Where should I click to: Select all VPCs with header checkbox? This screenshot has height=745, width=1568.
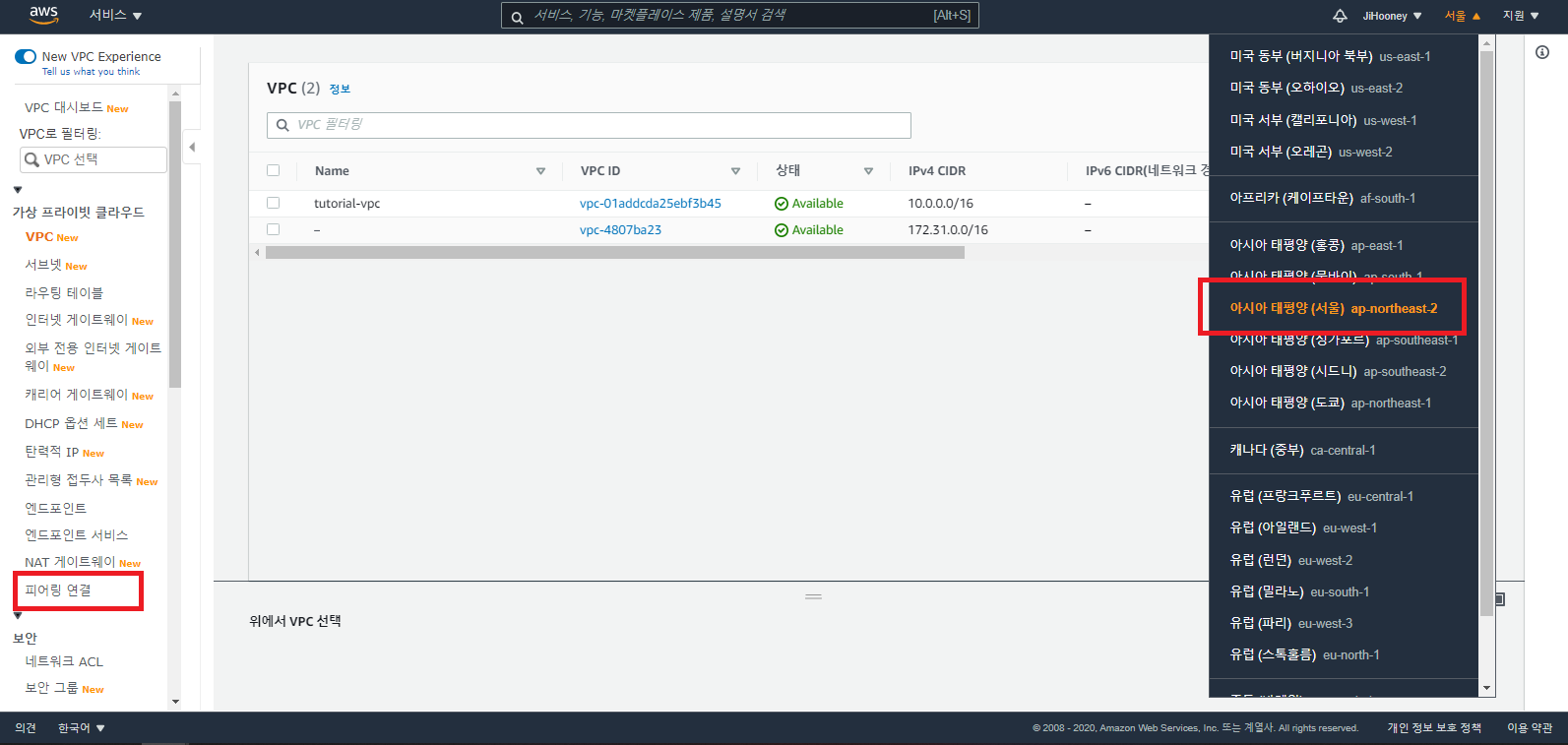(274, 170)
